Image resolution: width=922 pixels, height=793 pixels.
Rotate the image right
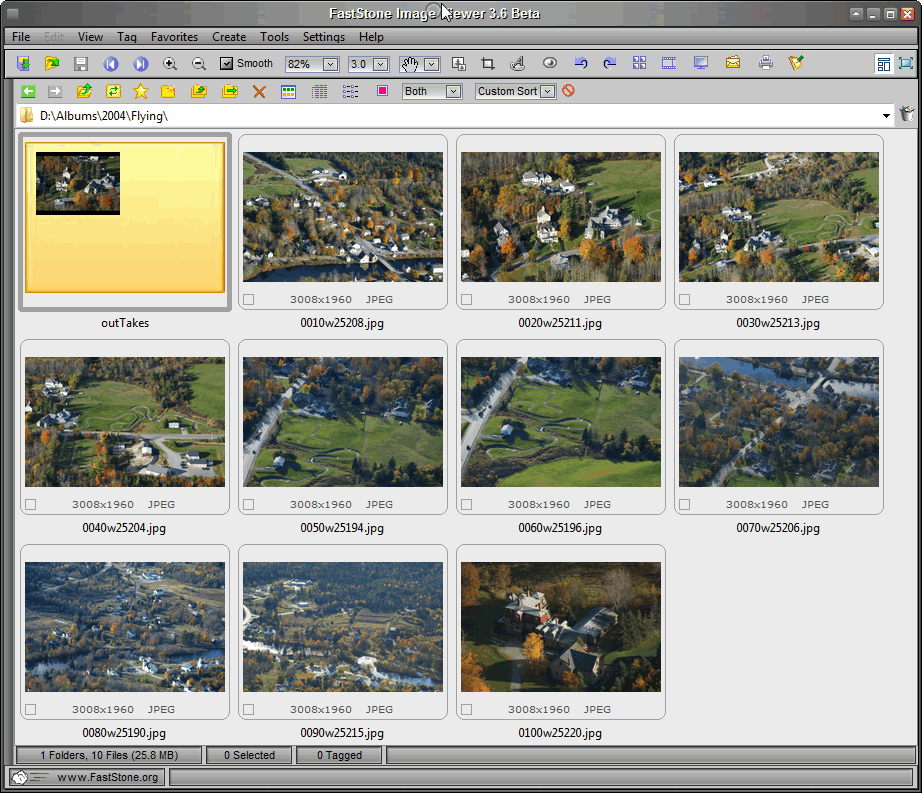[610, 63]
